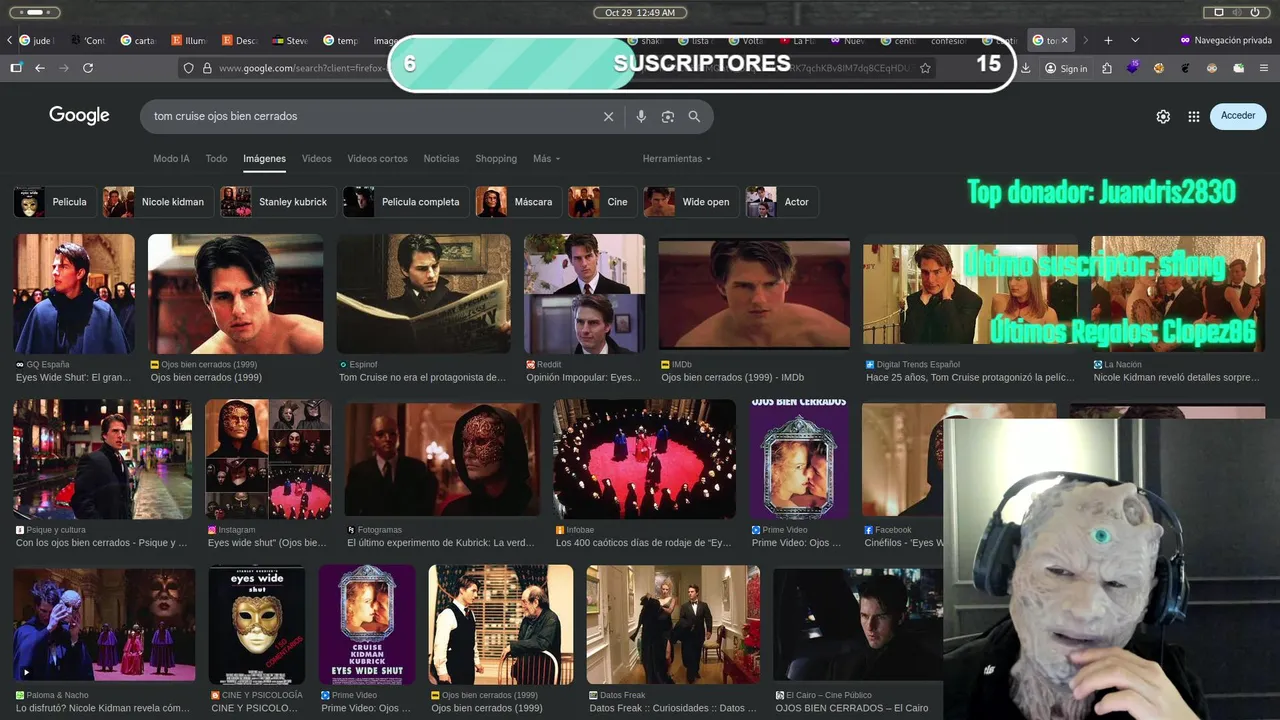Screen dimensions: 1280x720
Task: Open the list all tabs dropdown
Action: [1135, 40]
